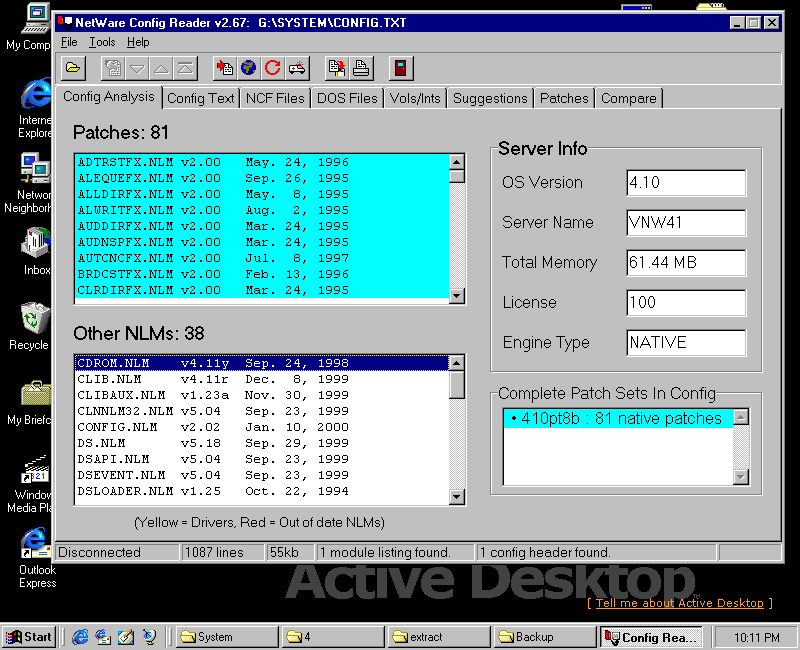Click the Other NLMs list scroll-up arrow

tap(457, 363)
